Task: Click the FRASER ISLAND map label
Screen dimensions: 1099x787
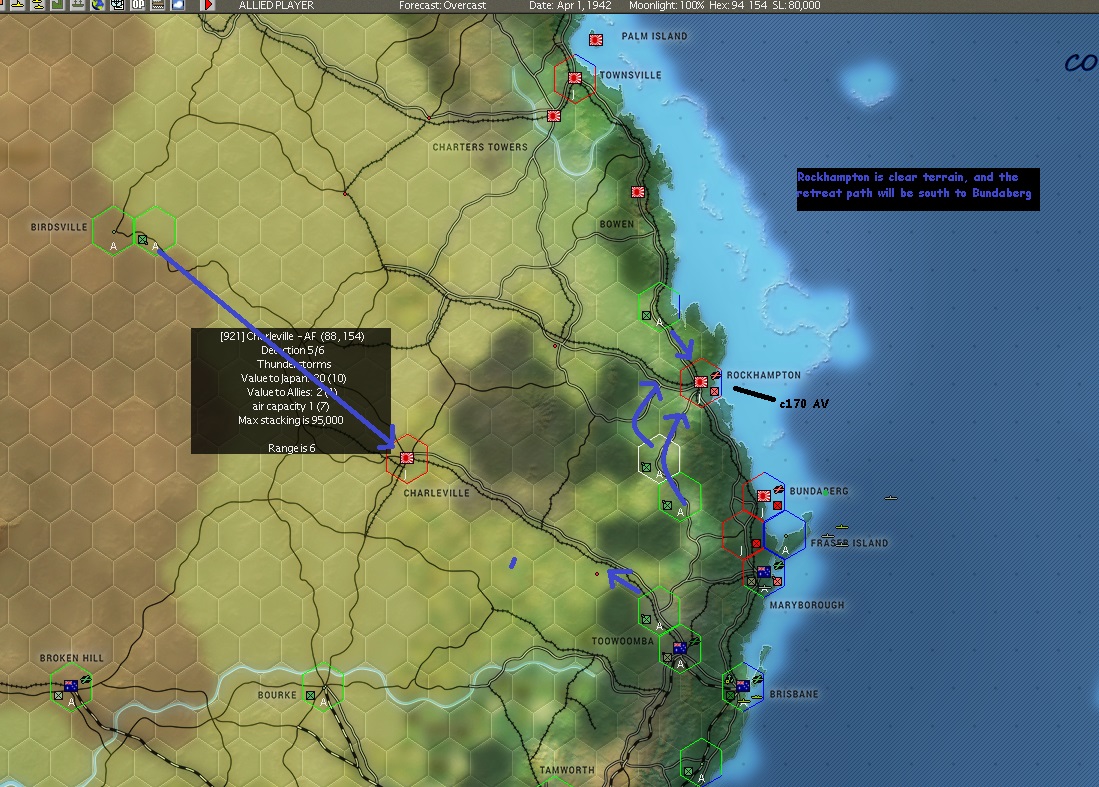Action: pyautogui.click(x=849, y=543)
